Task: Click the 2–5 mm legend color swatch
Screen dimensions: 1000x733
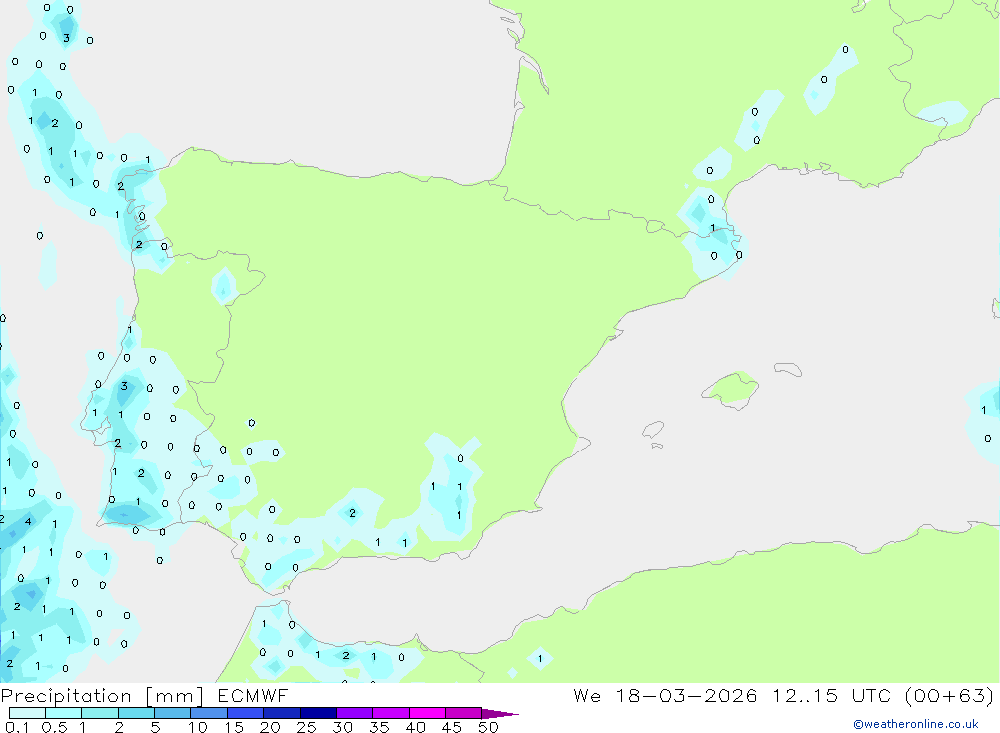Action: [136, 713]
